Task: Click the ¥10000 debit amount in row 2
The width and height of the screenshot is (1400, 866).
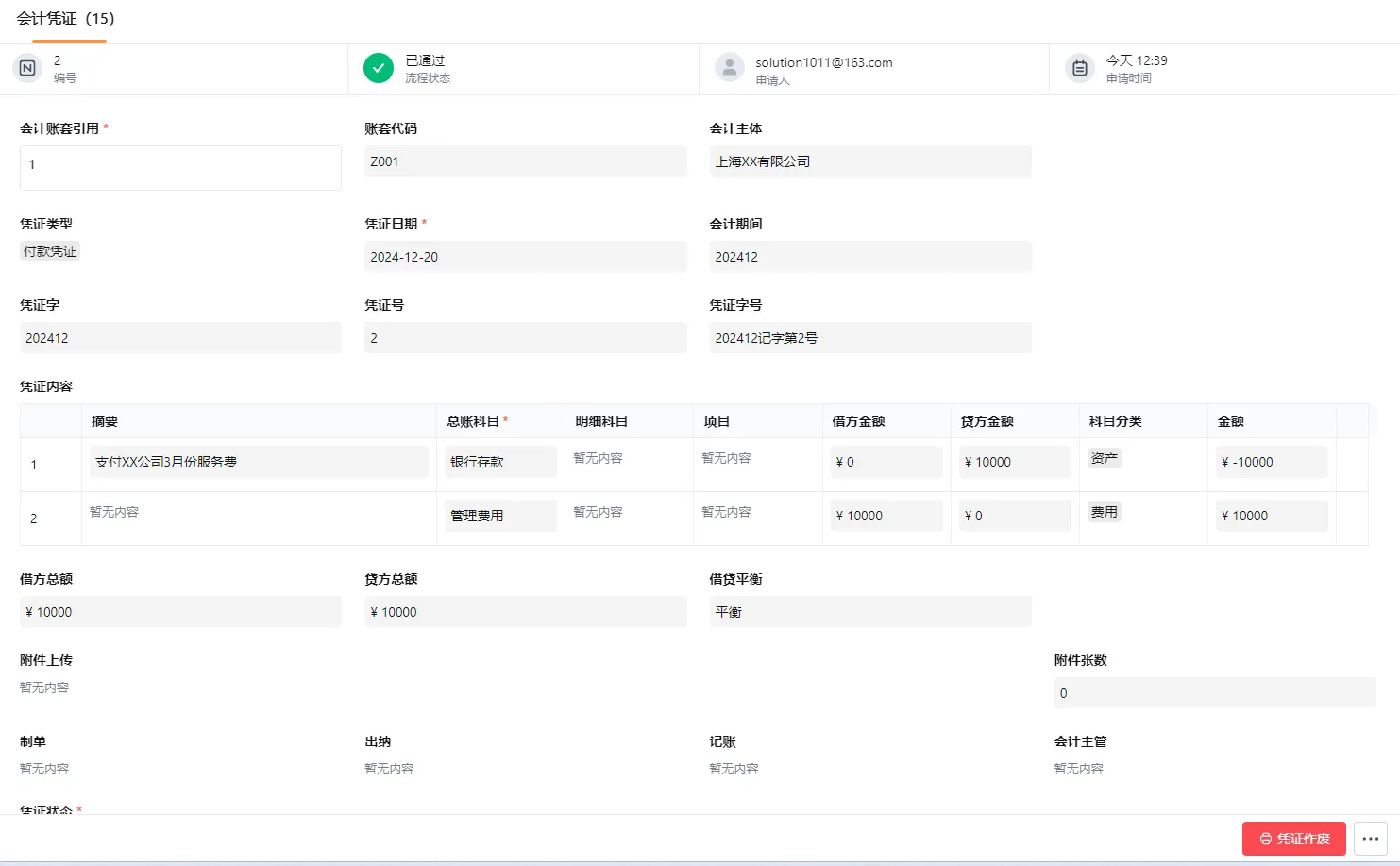Action: click(886, 515)
